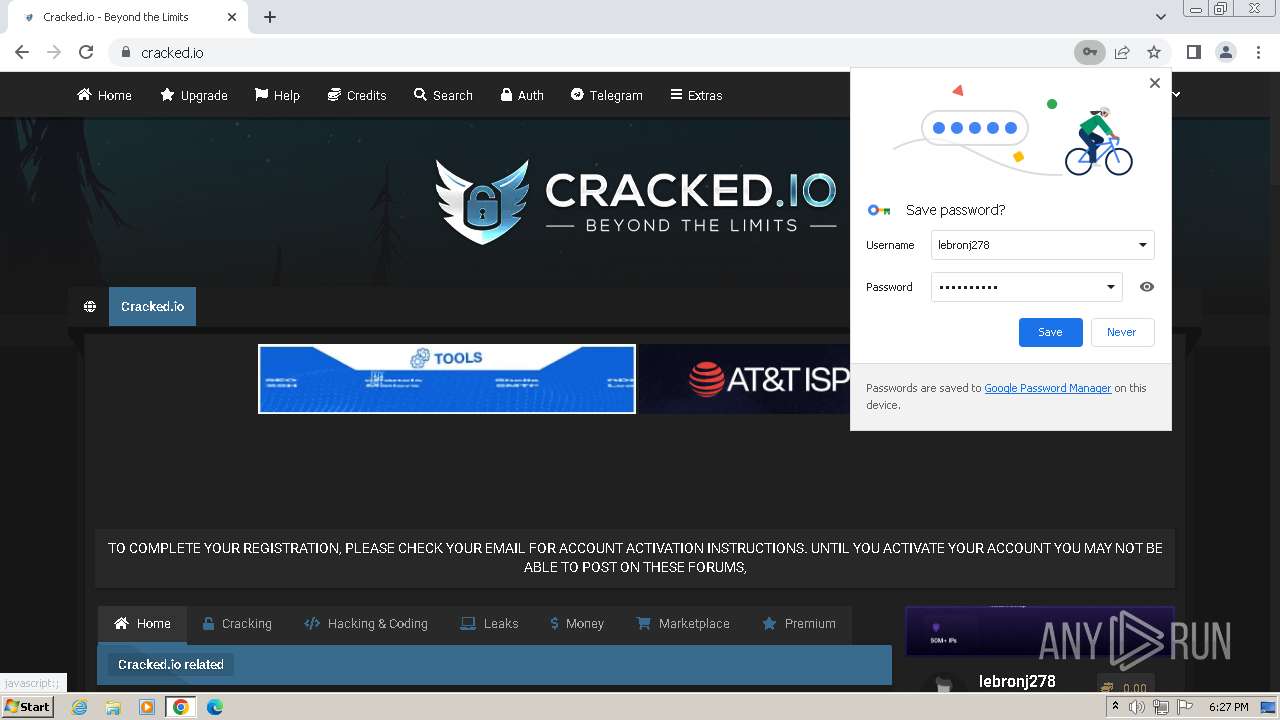Click the Chrome taskbar icon
1280x720 pixels.
[x=181, y=707]
